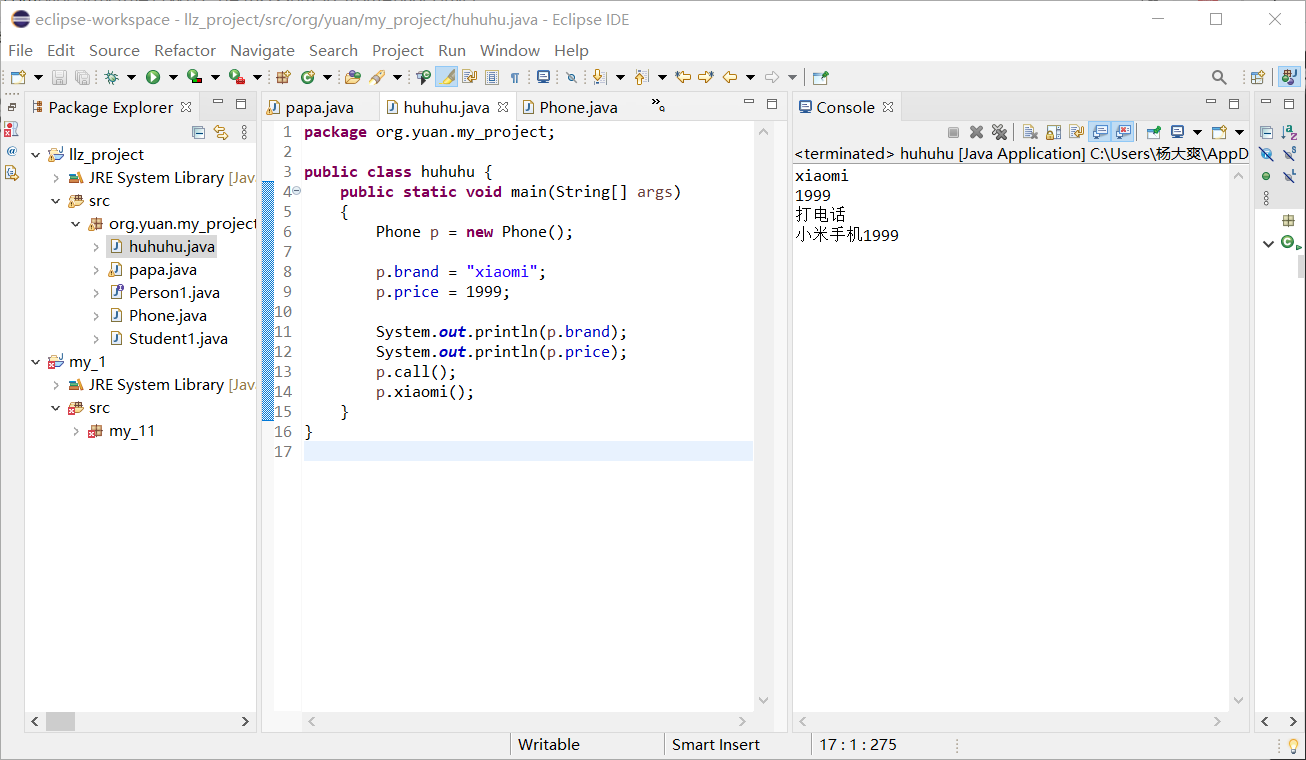Toggle Word Wrap in the editor toolbar
Image resolution: width=1306 pixels, height=760 pixels.
click(x=469, y=77)
